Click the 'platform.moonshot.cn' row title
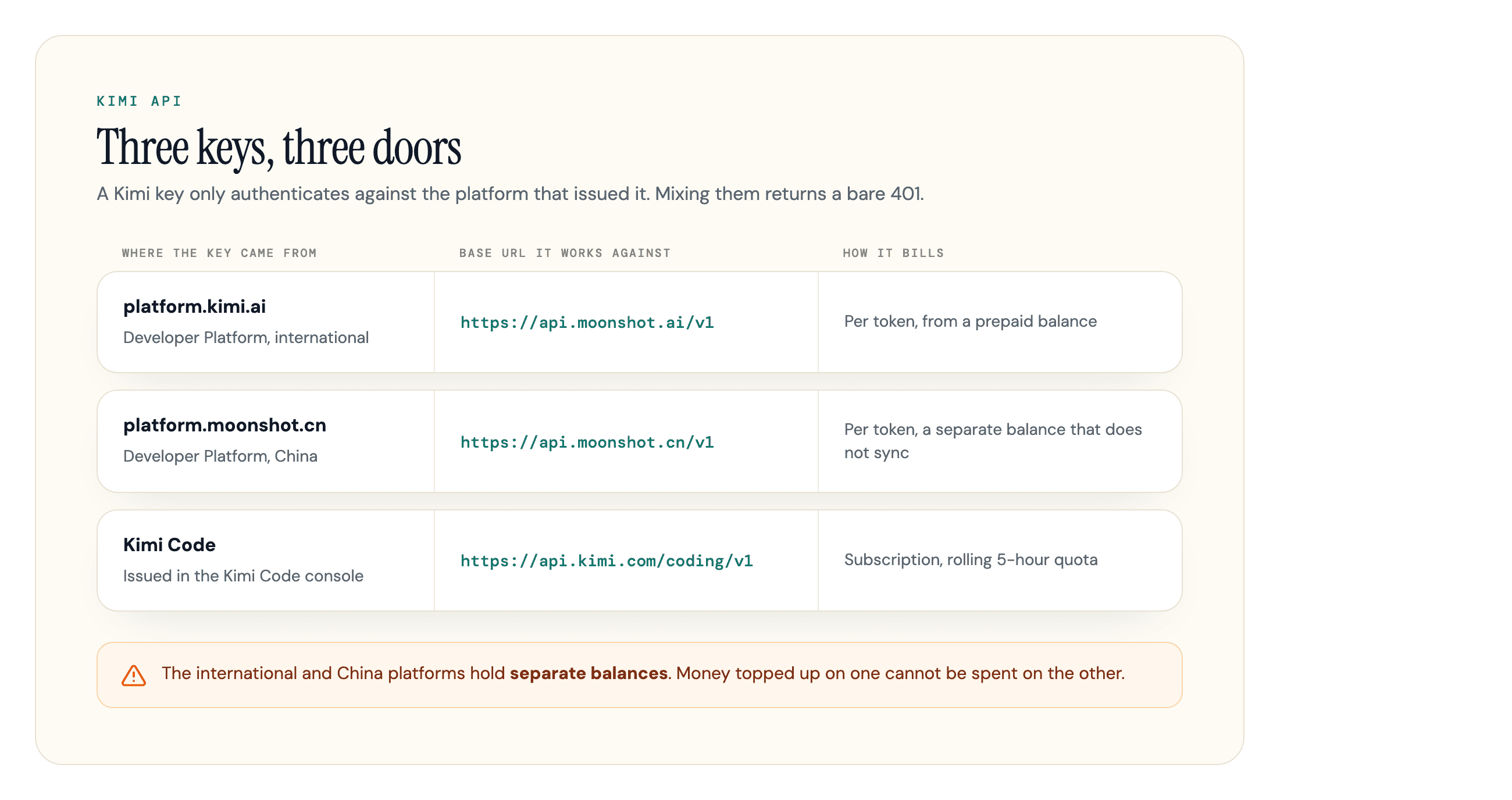Image resolution: width=1512 pixels, height=800 pixels. 225,425
